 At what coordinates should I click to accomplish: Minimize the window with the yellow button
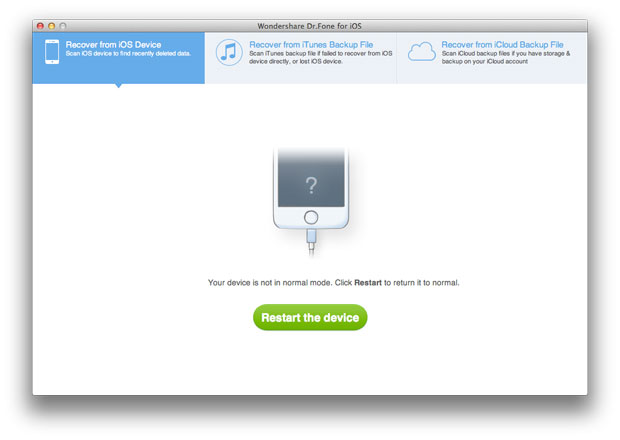pyautogui.click(x=51, y=26)
